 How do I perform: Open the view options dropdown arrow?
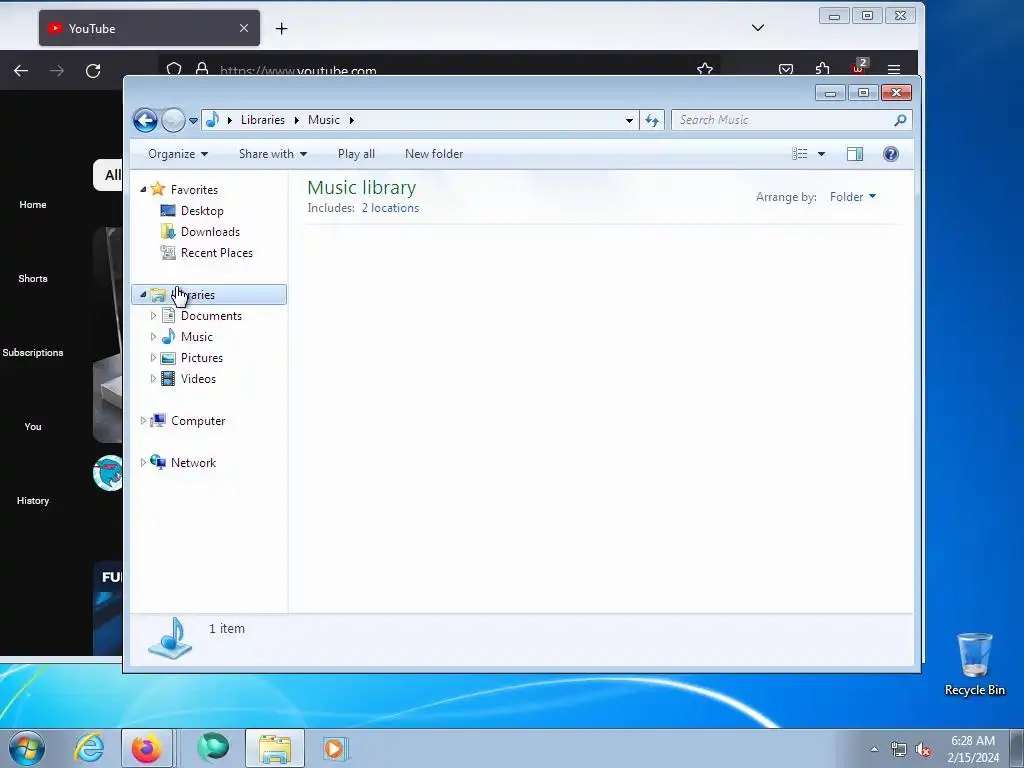822,154
